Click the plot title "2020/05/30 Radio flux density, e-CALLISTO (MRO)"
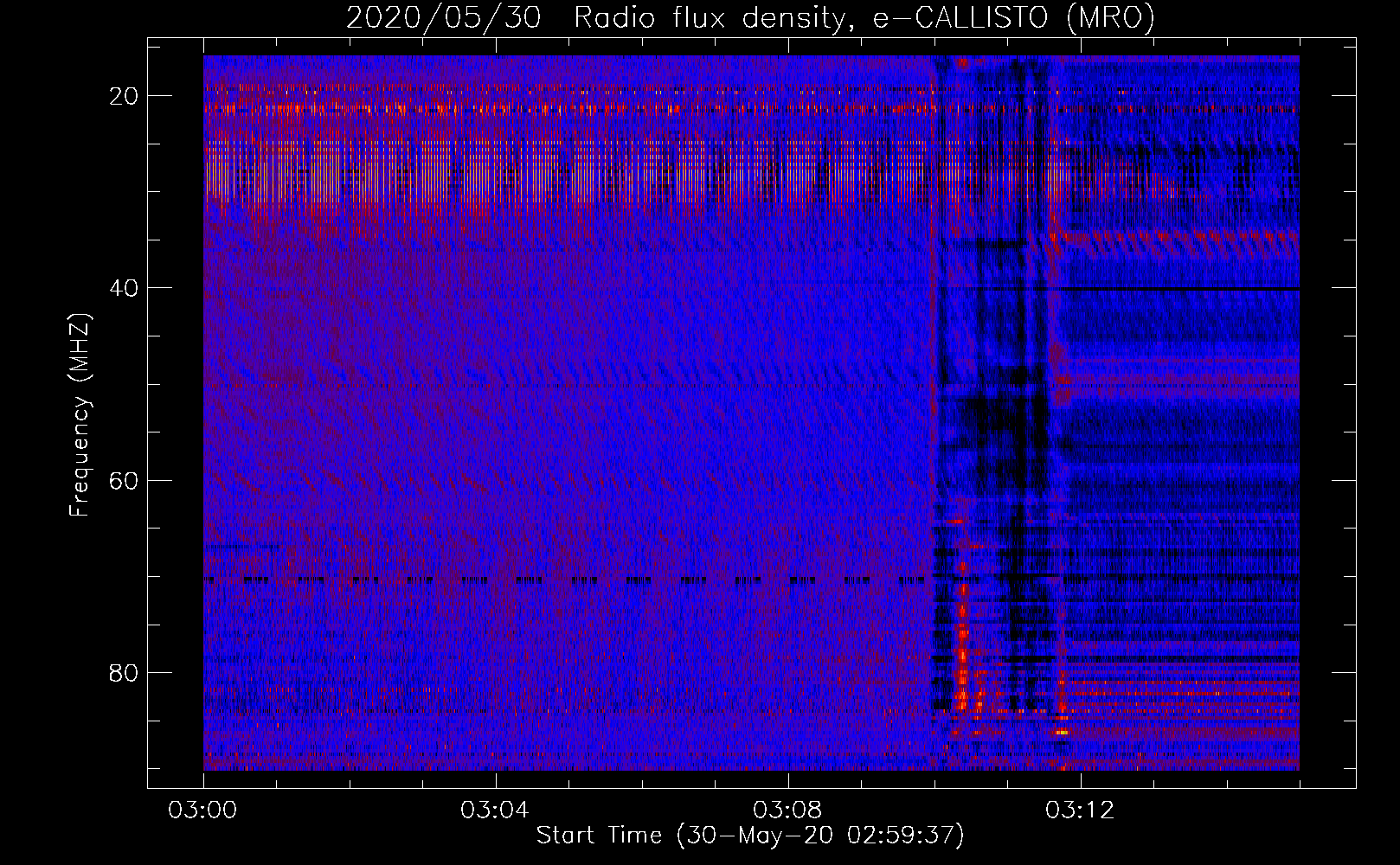Viewport: 1400px width, 865px height. pos(750,17)
